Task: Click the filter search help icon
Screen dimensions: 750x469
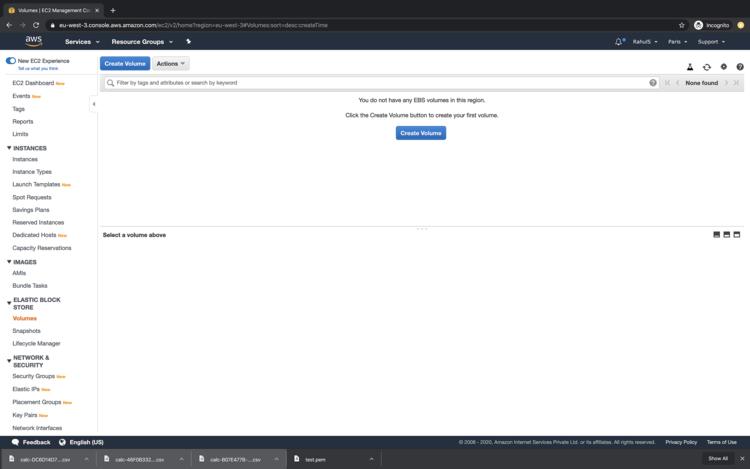Action: [653, 83]
